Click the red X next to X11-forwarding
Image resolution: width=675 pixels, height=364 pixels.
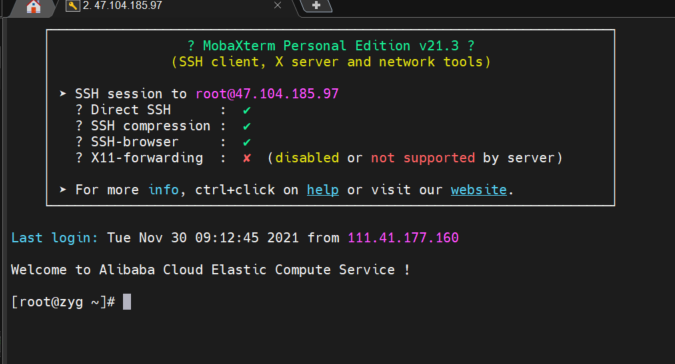[247, 158]
